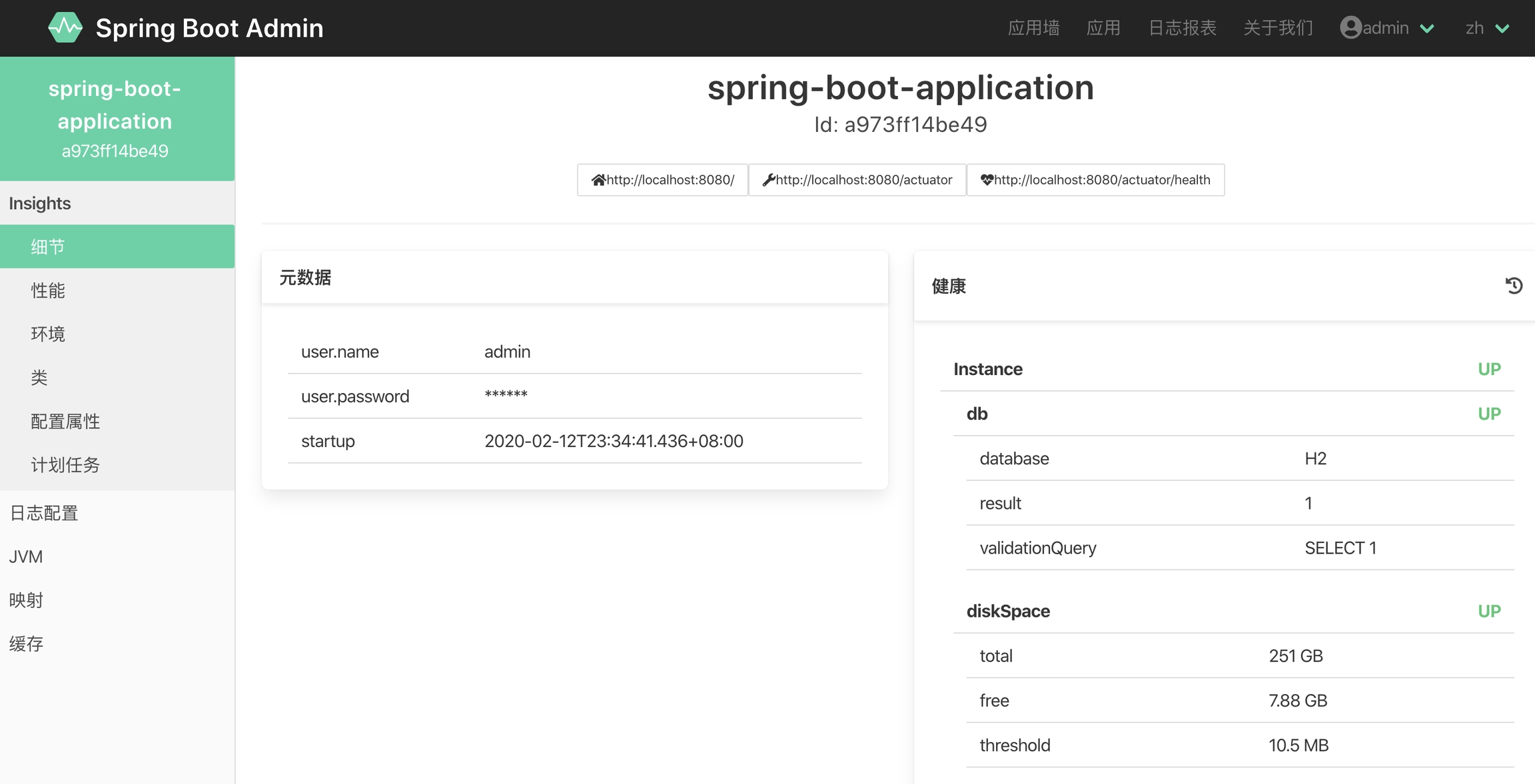Open the http://localhost:8080/actuator link
The width and height of the screenshot is (1535, 784).
[863, 180]
